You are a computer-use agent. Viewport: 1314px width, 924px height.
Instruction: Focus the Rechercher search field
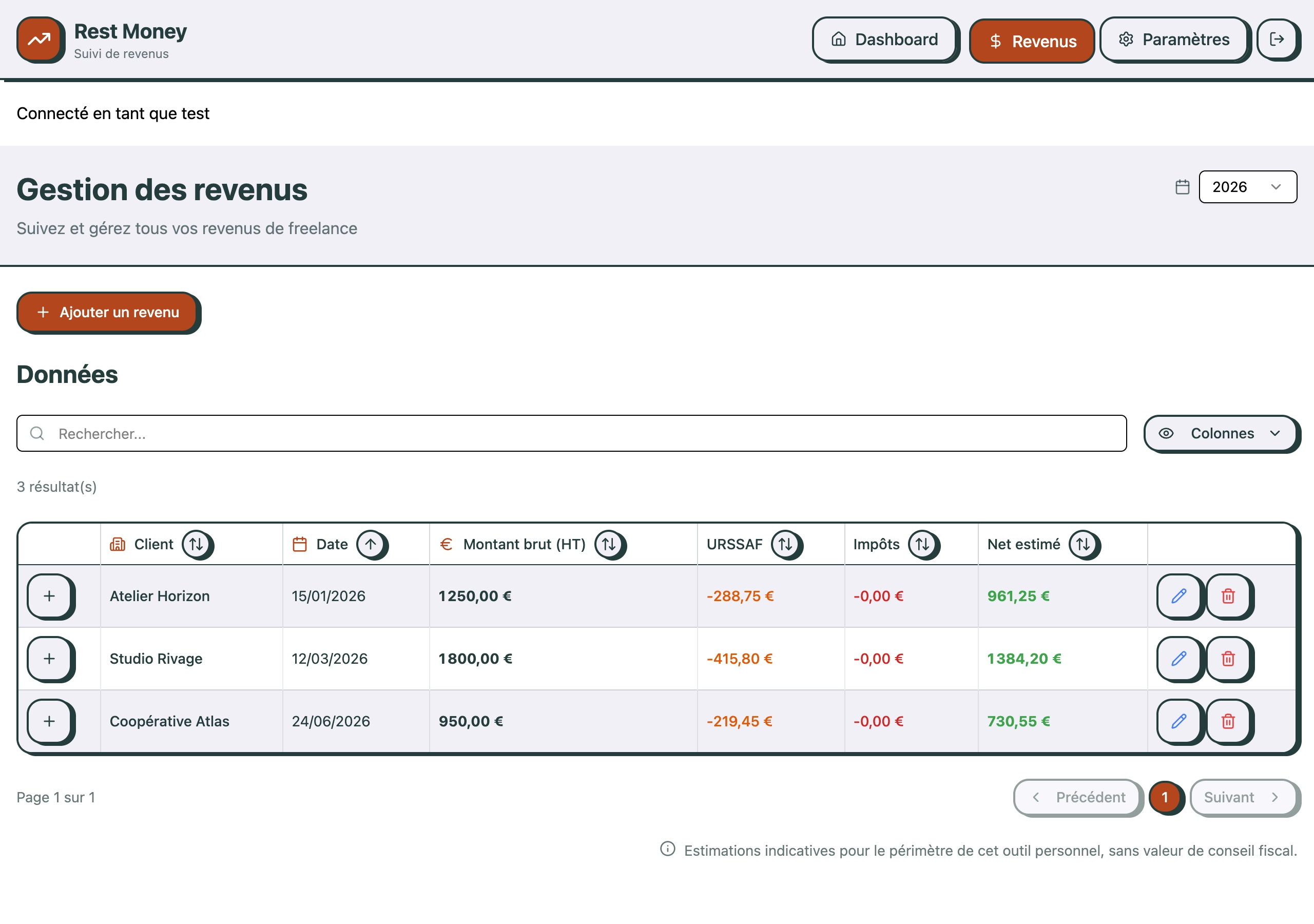(571, 433)
